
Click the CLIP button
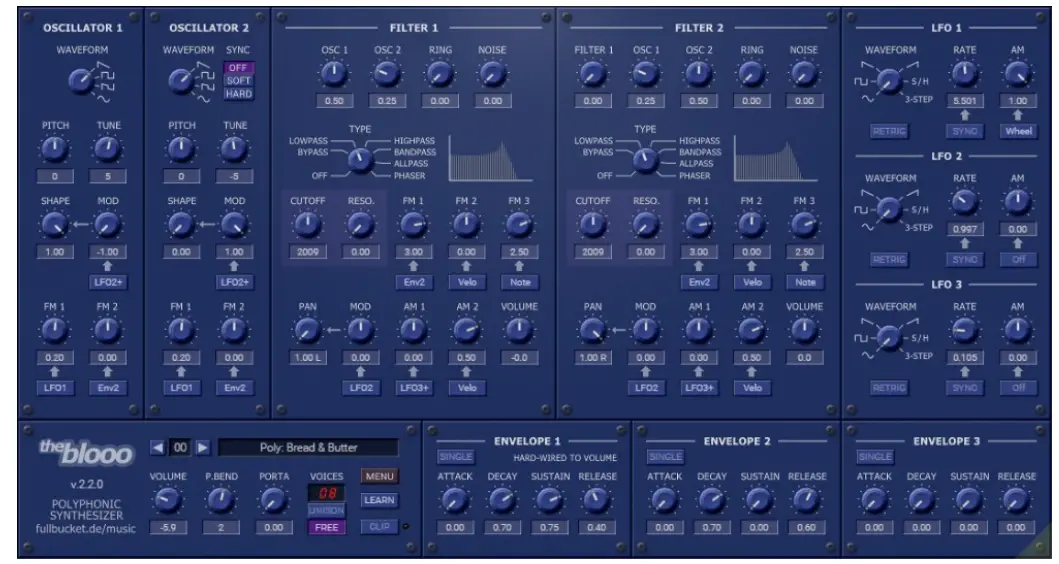(379, 527)
